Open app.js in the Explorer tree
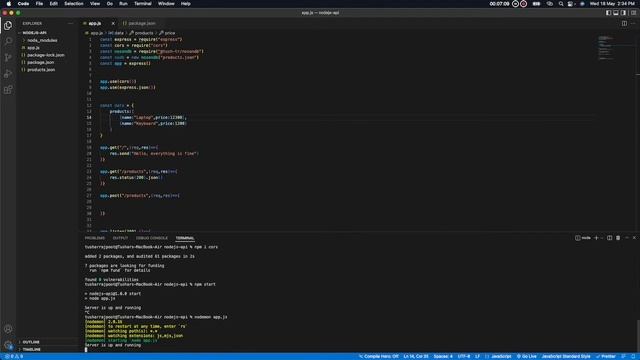 pyautogui.click(x=33, y=48)
